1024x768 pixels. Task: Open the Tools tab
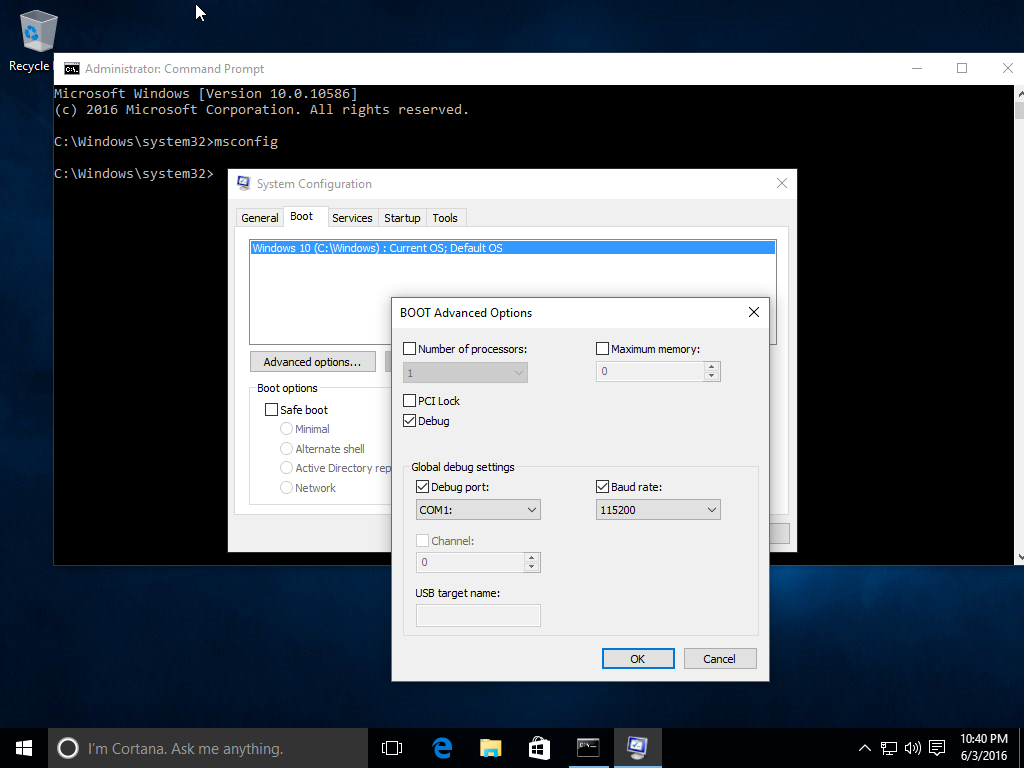(x=445, y=218)
